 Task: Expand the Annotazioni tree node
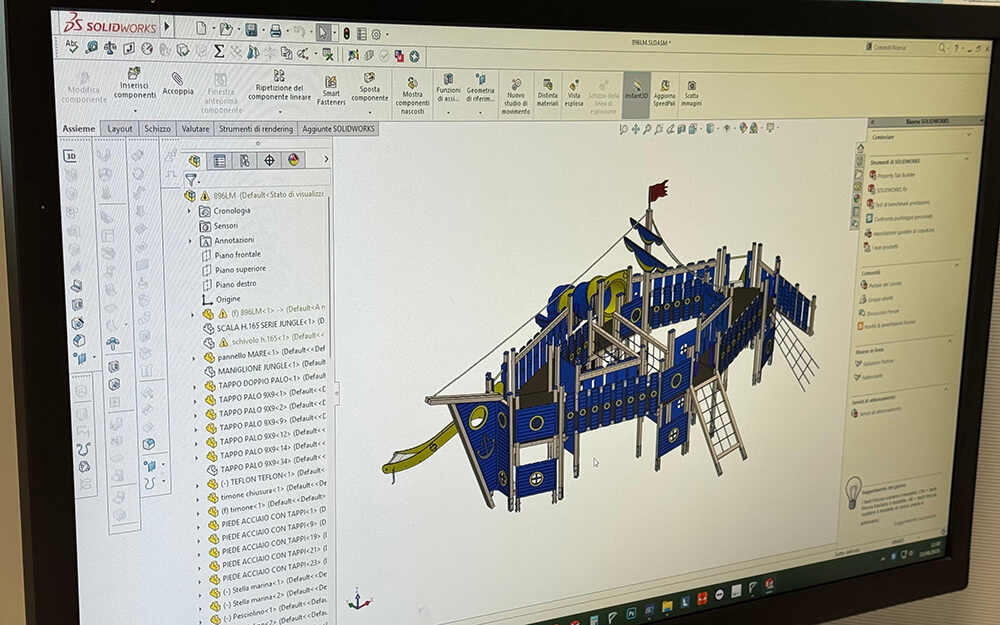(x=190, y=240)
